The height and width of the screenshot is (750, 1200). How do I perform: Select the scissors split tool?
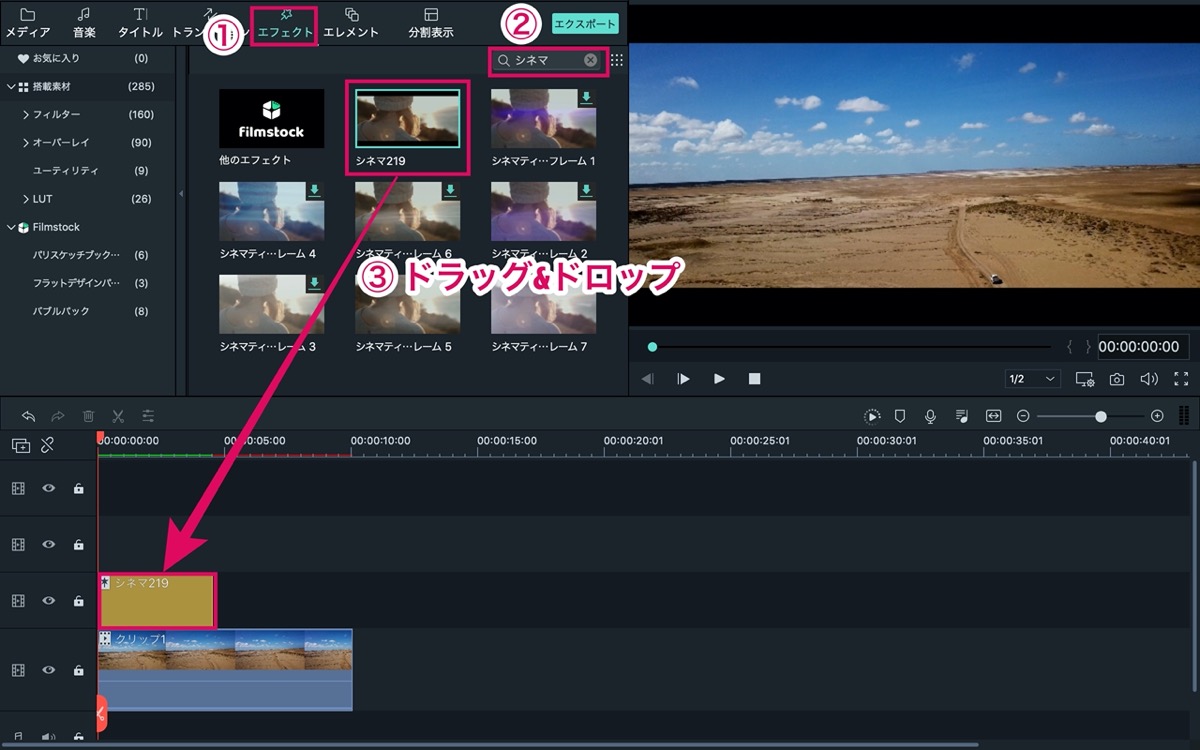(x=118, y=416)
